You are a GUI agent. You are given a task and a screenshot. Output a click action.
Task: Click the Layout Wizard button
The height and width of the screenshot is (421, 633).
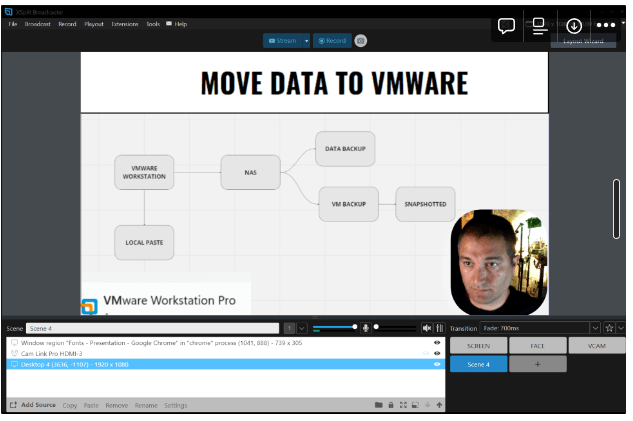coord(583,41)
